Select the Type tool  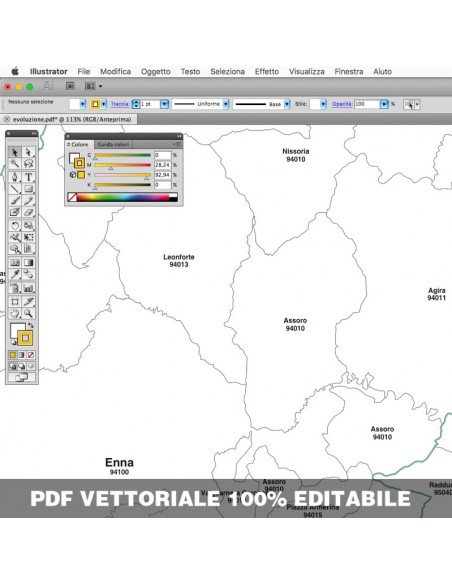(x=28, y=177)
